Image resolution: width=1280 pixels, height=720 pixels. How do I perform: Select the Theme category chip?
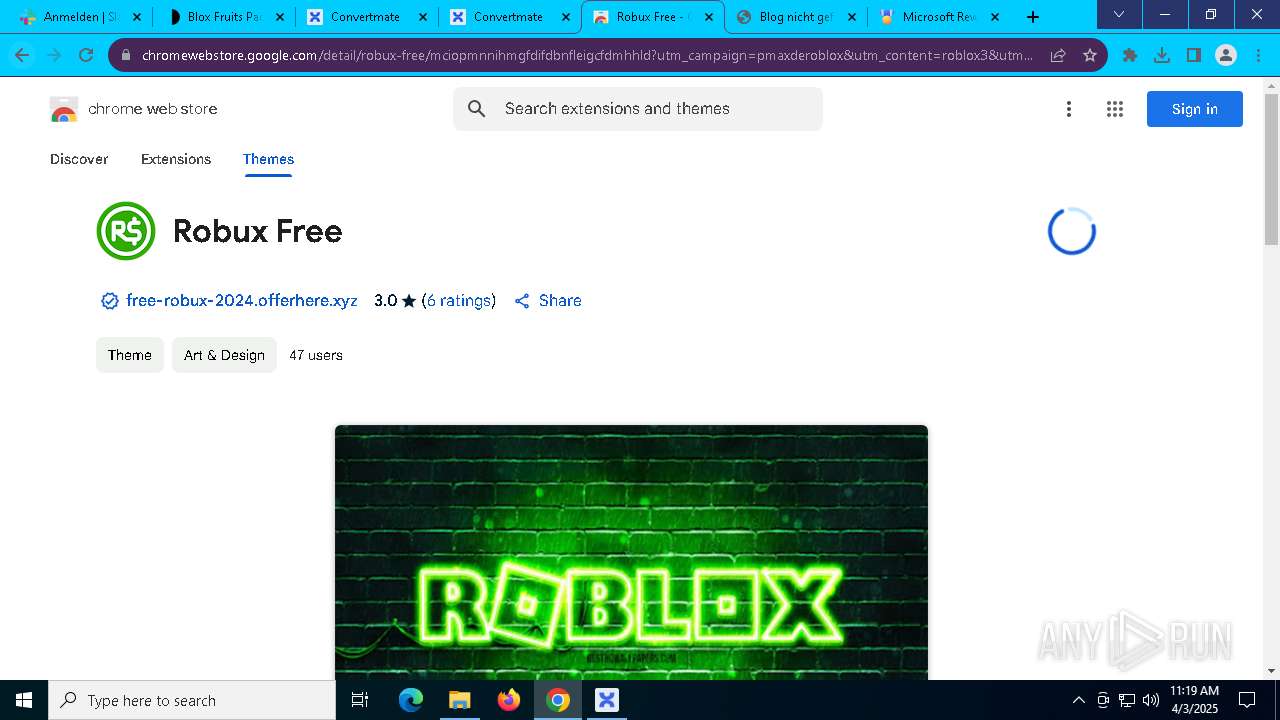pos(130,355)
